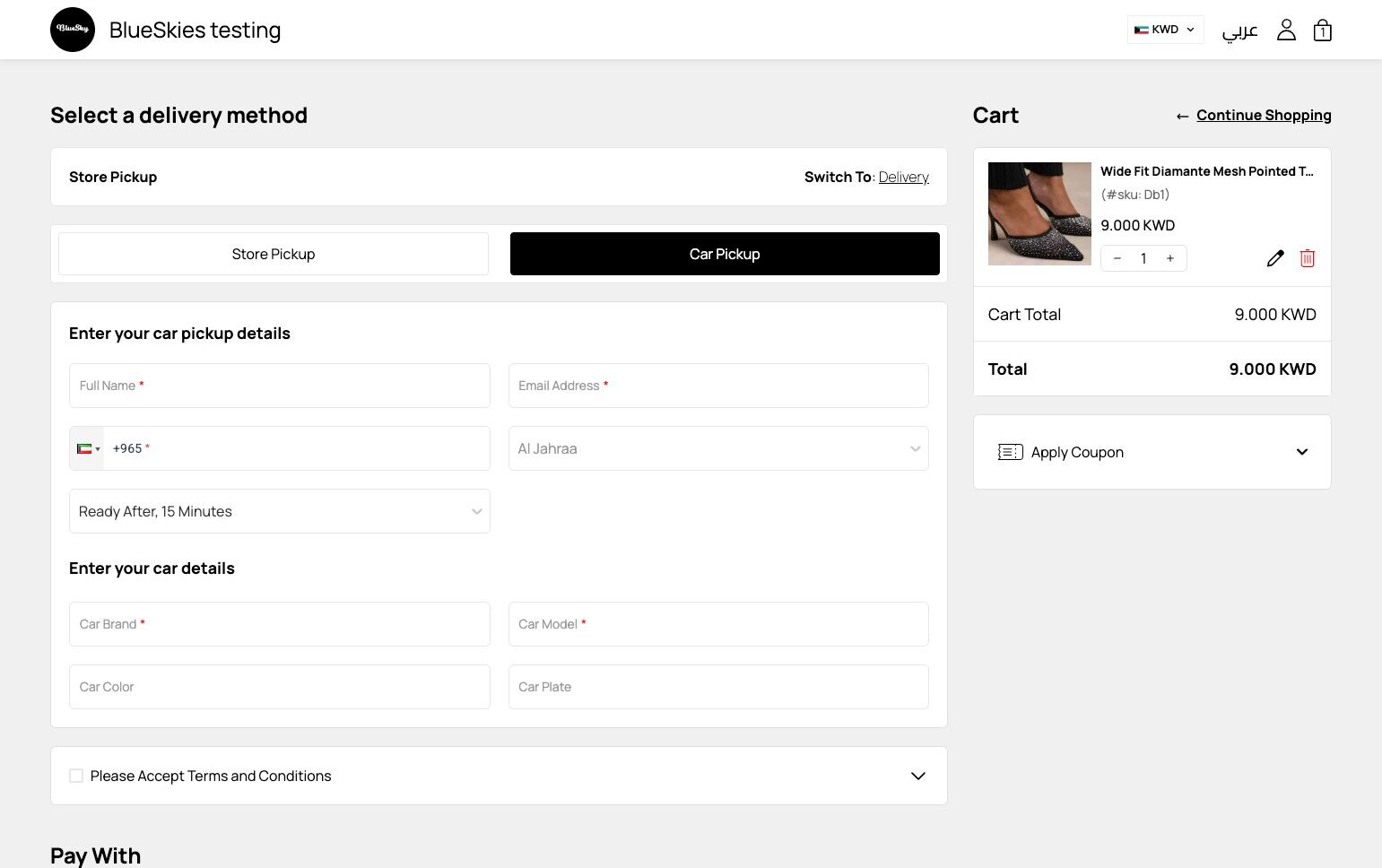
Task: Click the coupon ticket icon
Action: [x=1010, y=452]
